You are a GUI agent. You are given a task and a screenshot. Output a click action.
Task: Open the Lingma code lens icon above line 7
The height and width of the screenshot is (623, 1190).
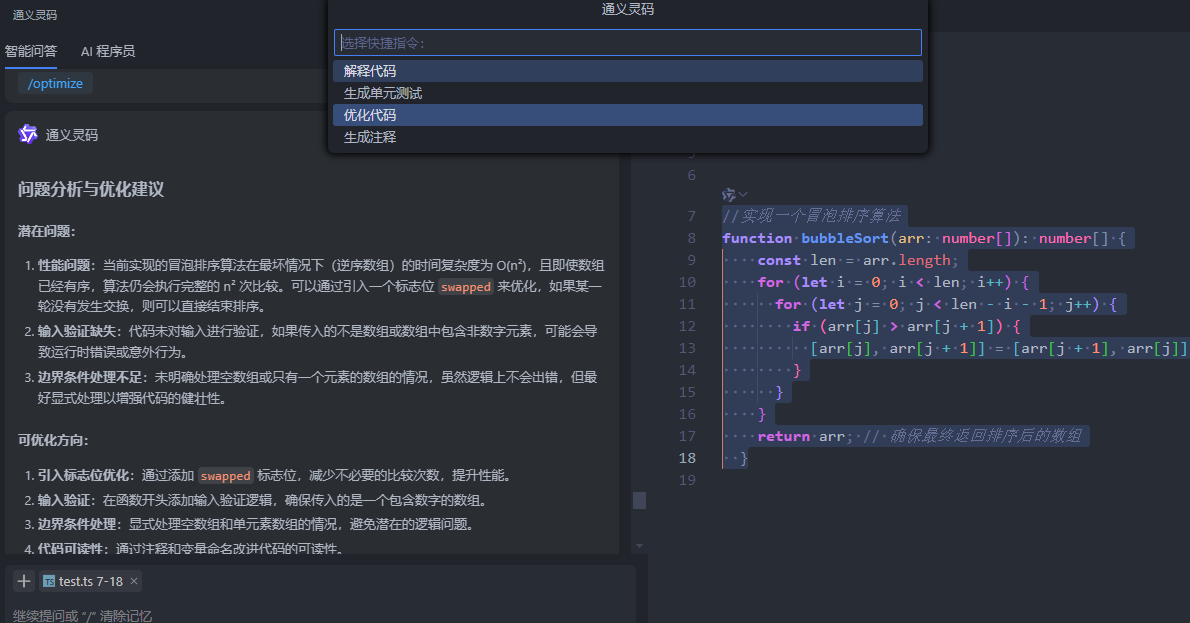(729, 194)
